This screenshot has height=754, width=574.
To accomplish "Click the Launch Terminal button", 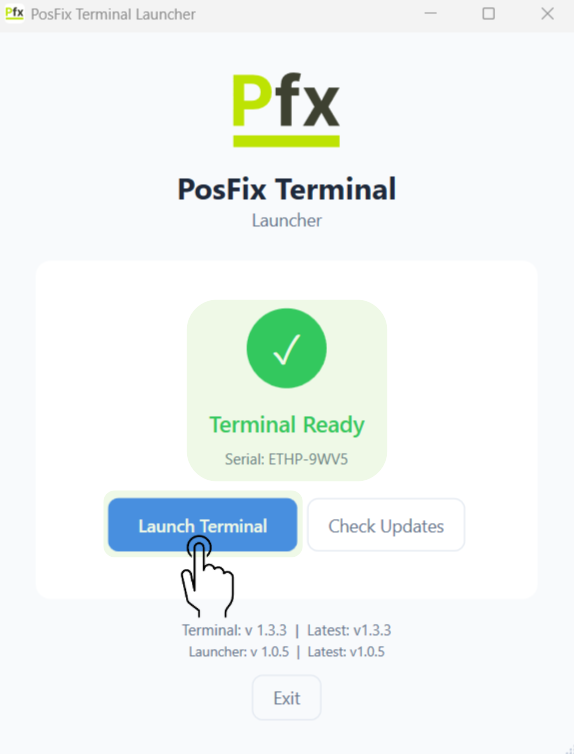I will tap(202, 525).
